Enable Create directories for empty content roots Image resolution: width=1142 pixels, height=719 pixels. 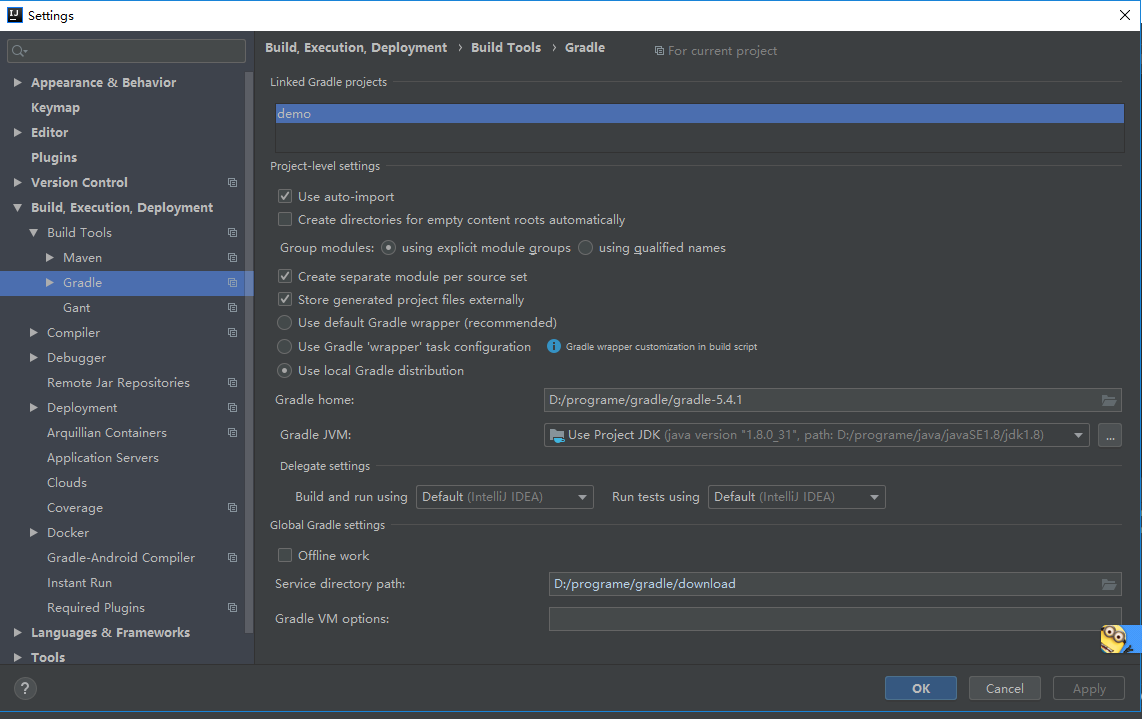click(285, 219)
